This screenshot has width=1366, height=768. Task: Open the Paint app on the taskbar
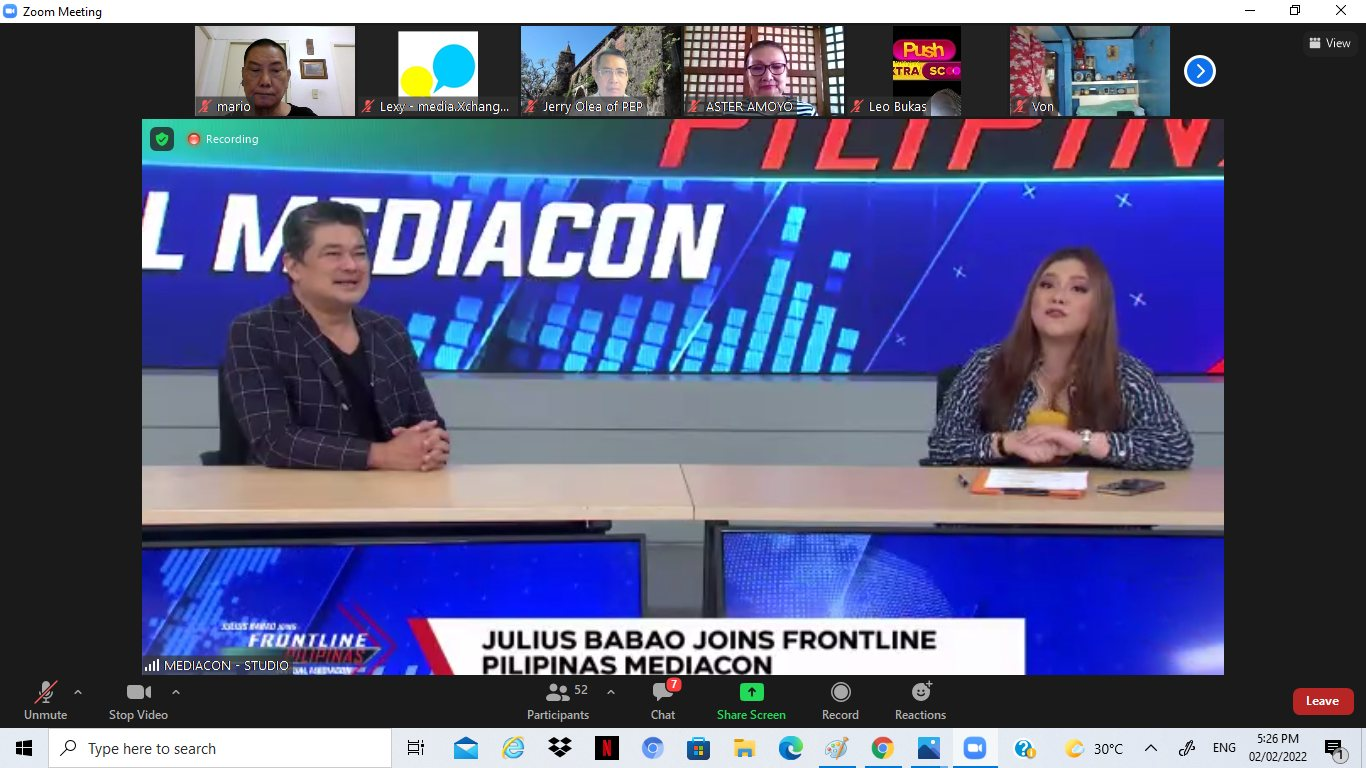836,748
